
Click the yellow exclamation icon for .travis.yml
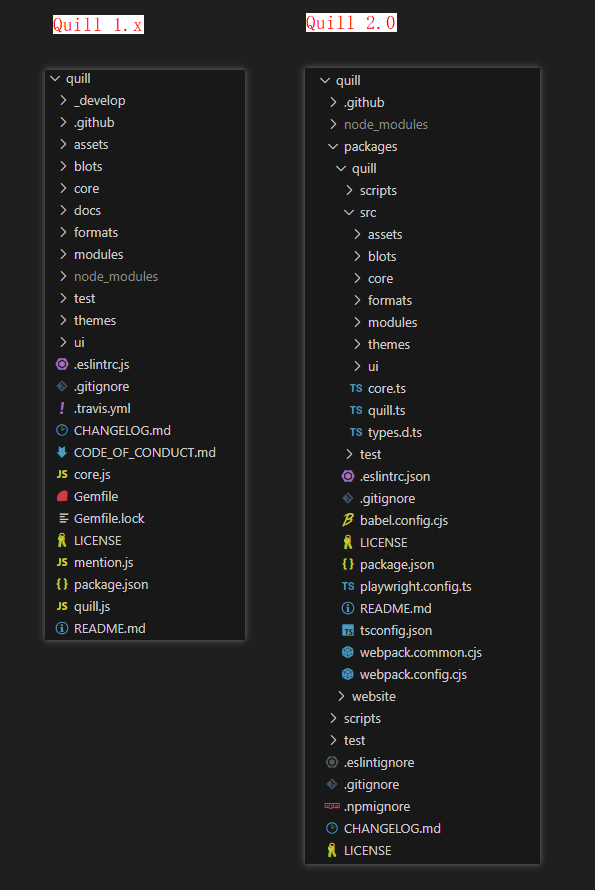click(62, 408)
